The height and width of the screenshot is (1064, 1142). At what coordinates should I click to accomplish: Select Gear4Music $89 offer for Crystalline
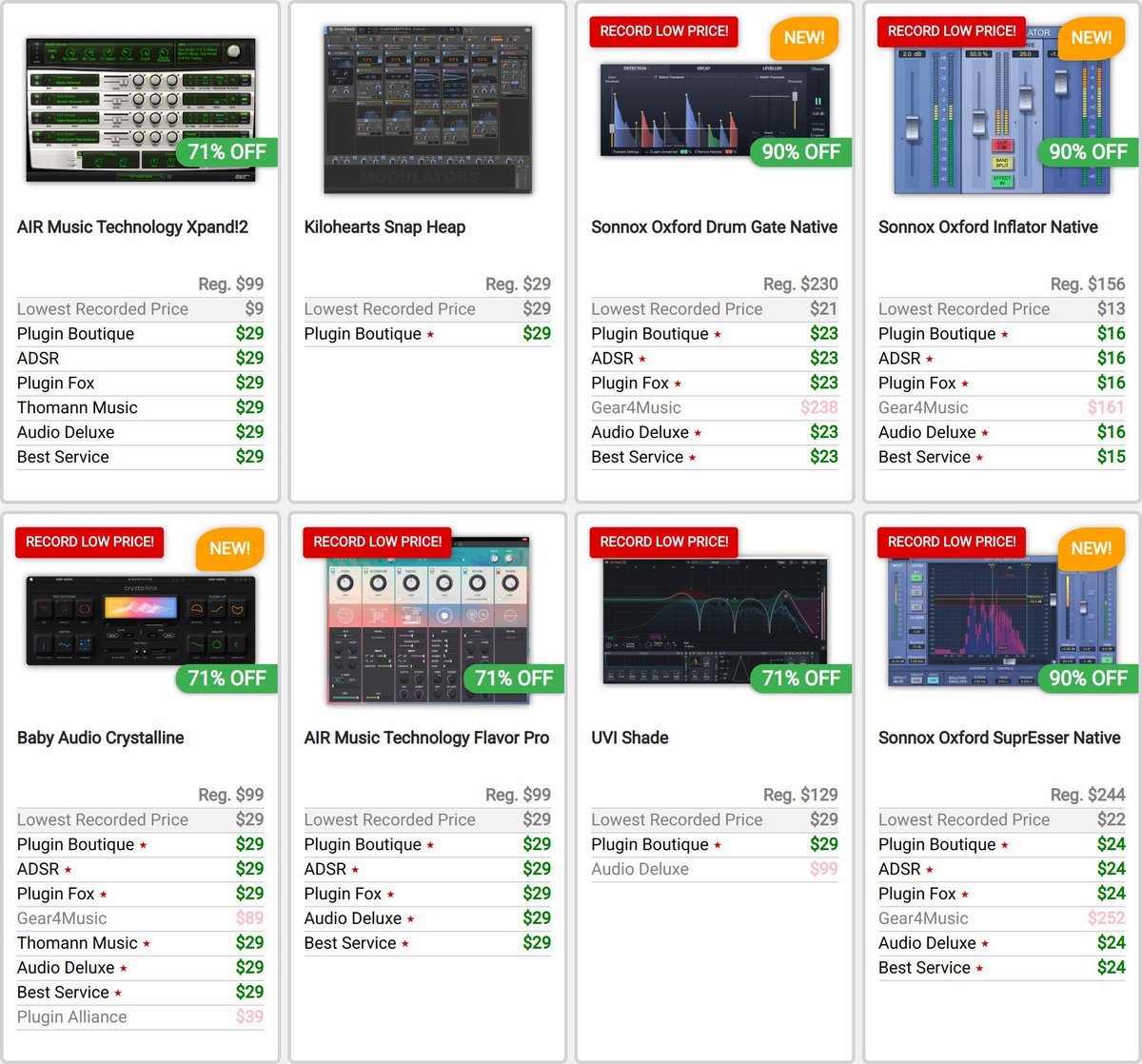[141, 918]
